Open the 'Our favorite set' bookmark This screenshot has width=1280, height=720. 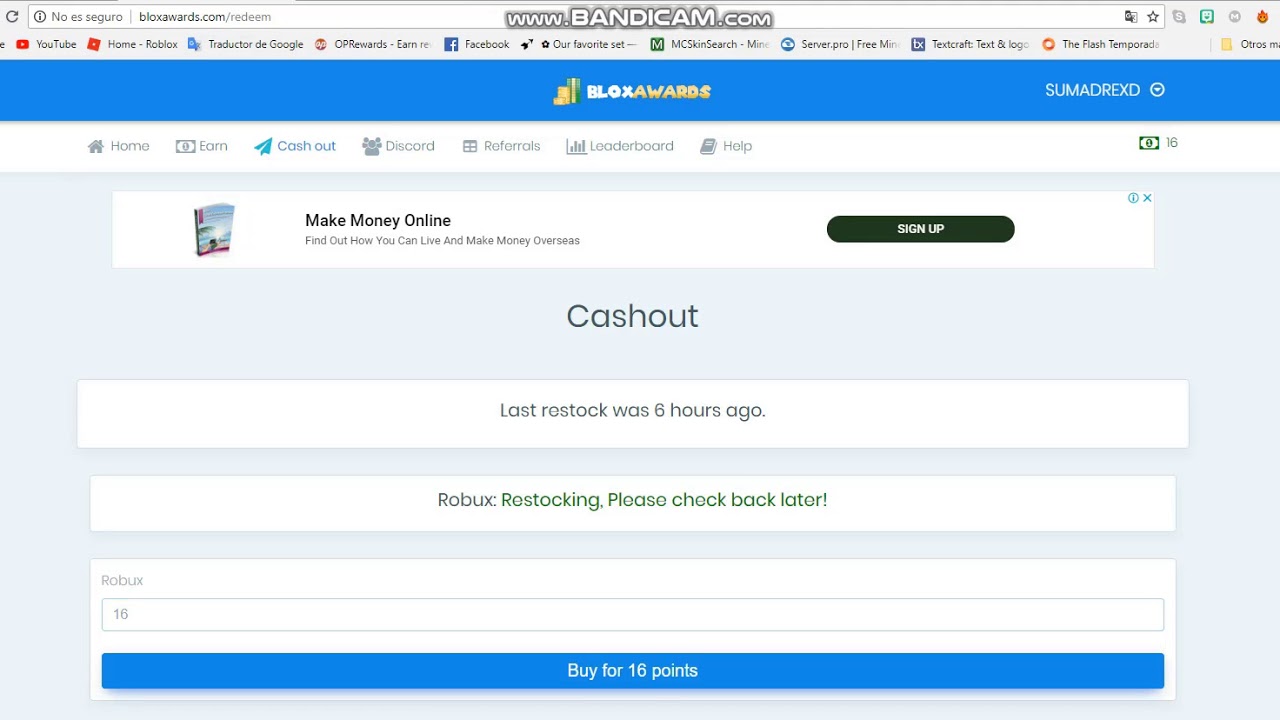click(x=578, y=44)
